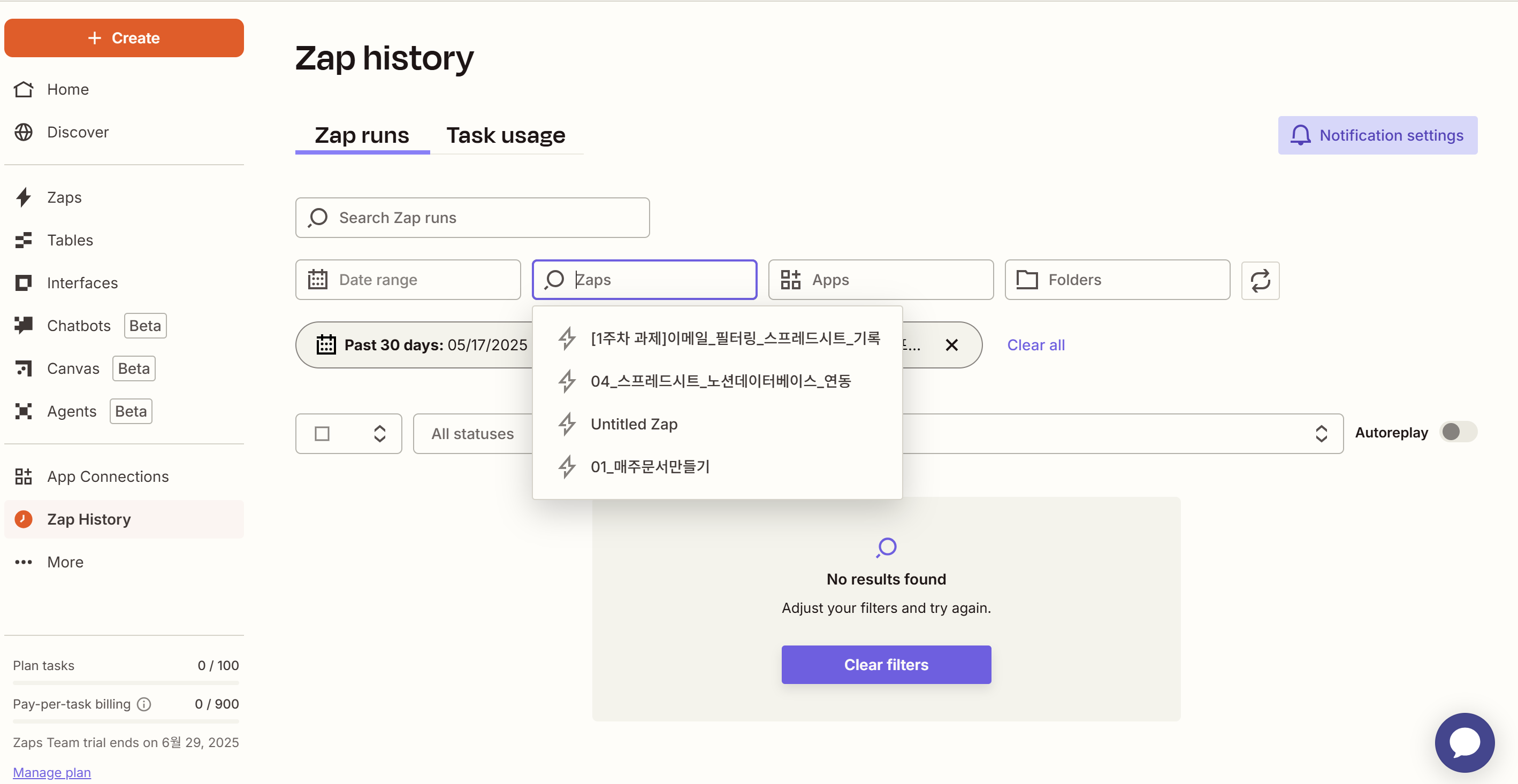
Task: Click the Pay-per-task billing progress bar
Action: point(126,721)
